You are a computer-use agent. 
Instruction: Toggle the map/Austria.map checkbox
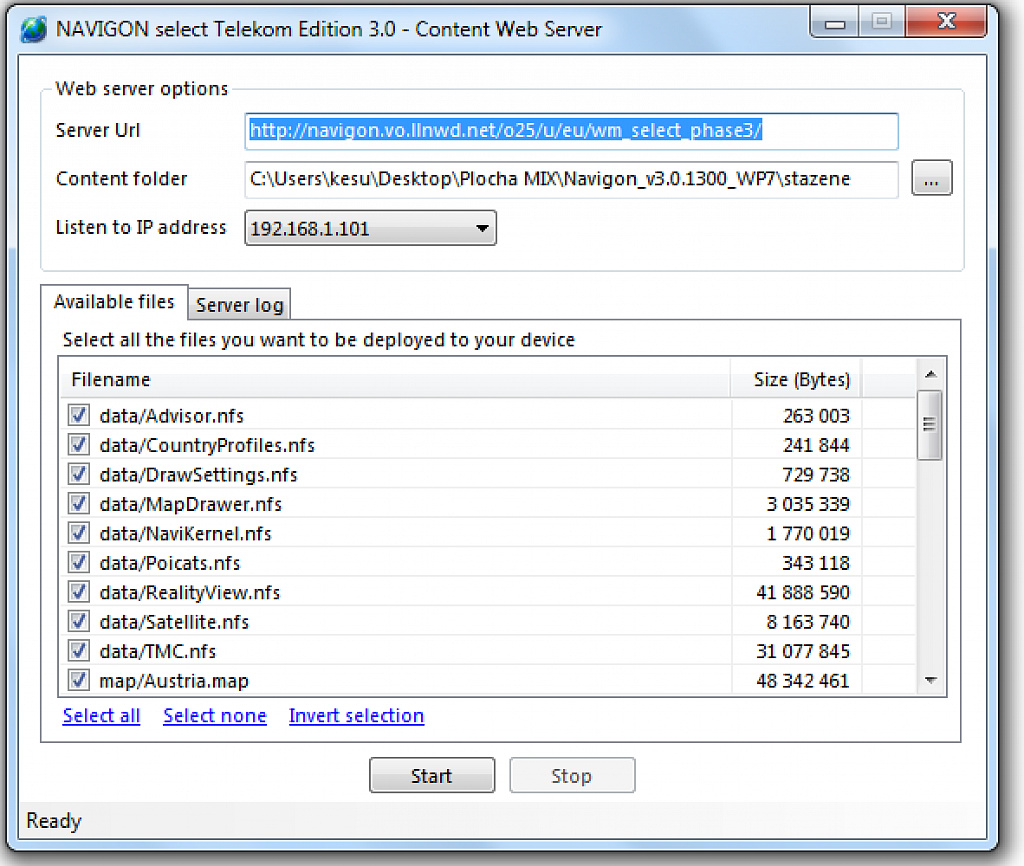click(x=78, y=680)
